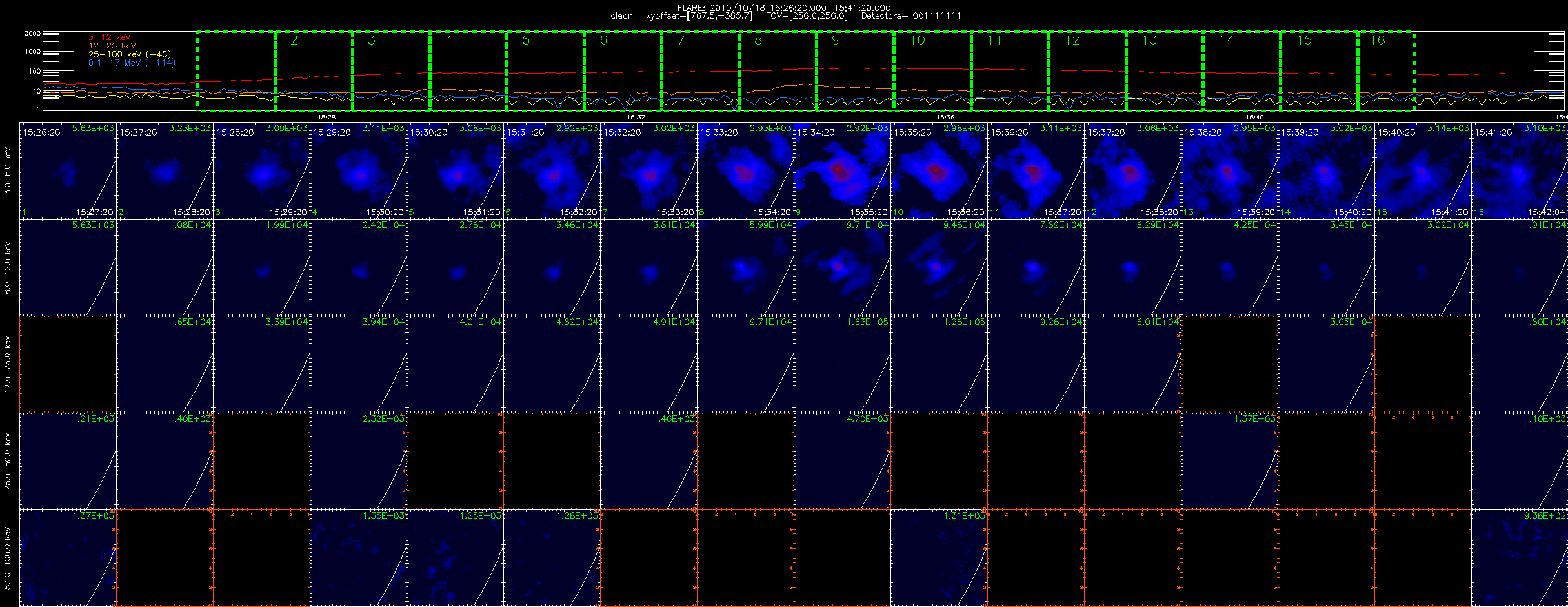Pick interval 12 in the lightcurve
This screenshot has height=607, width=1568.
coord(1088,71)
